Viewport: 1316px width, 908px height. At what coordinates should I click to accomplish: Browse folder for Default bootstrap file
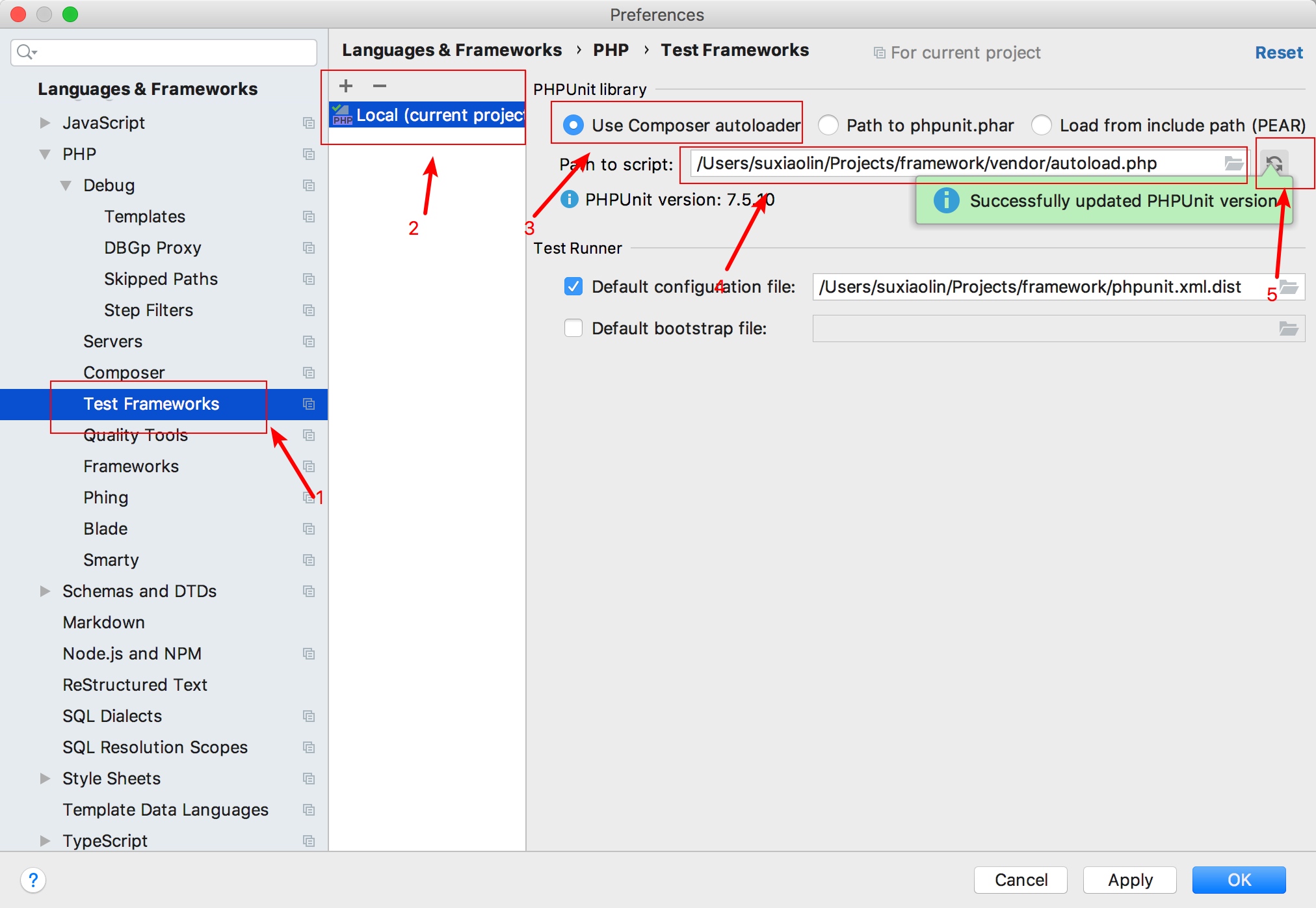coord(1289,328)
